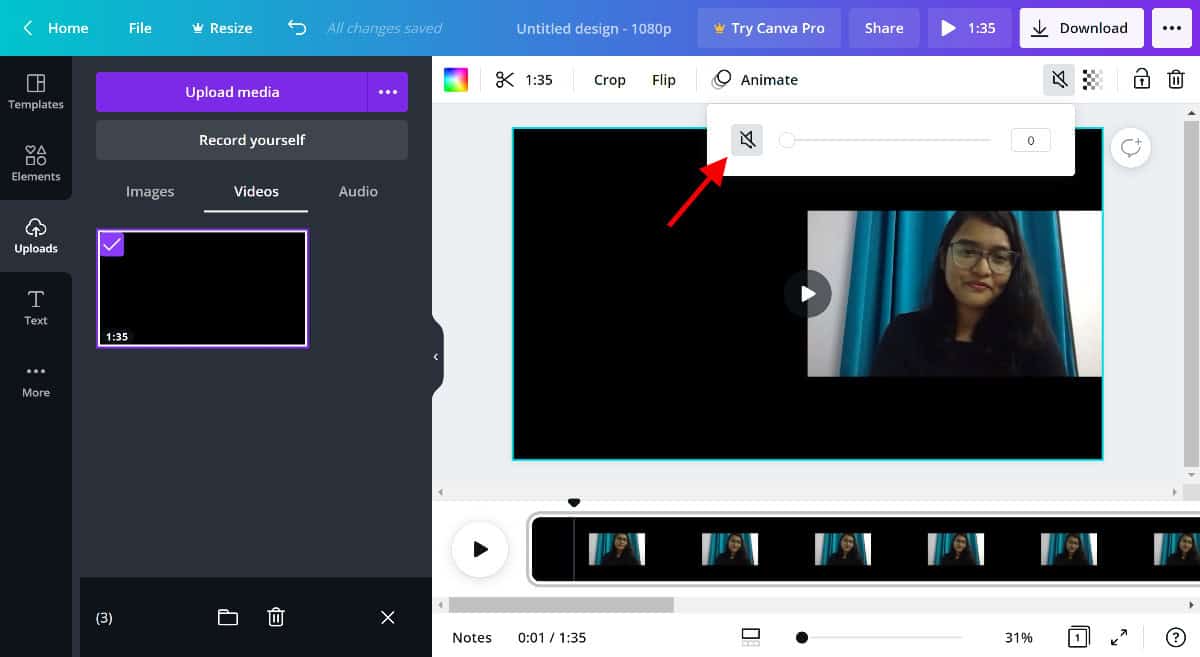Screen dimensions: 1200x657
Task: Open the rainbow color picker swatch
Action: (456, 80)
